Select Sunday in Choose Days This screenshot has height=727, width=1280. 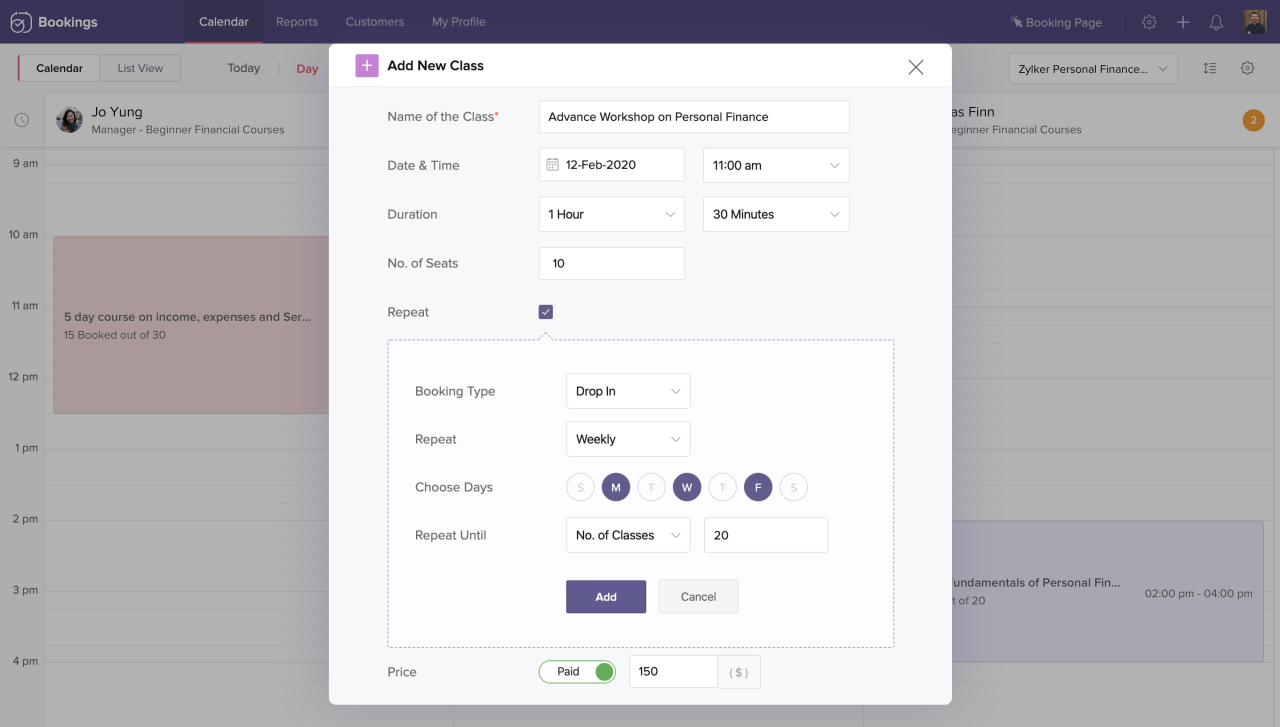pyautogui.click(x=580, y=487)
